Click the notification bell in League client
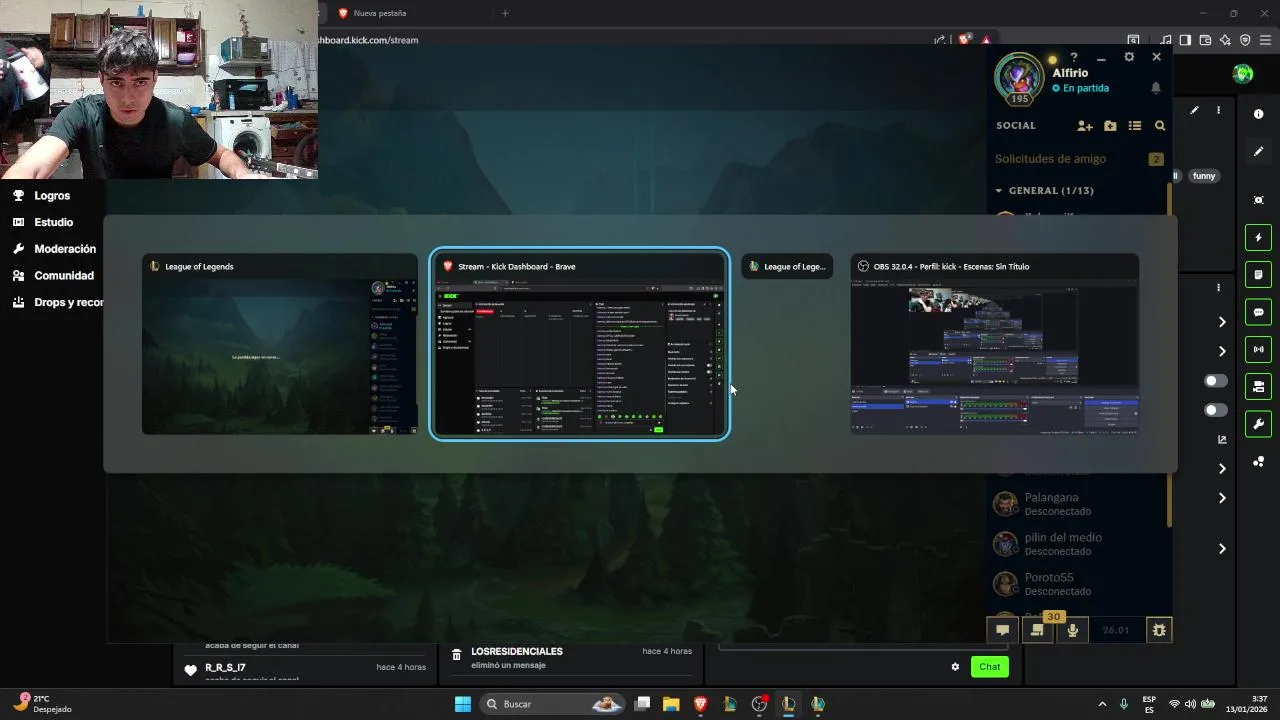Viewport: 1280px width, 720px height. pyautogui.click(x=1156, y=88)
